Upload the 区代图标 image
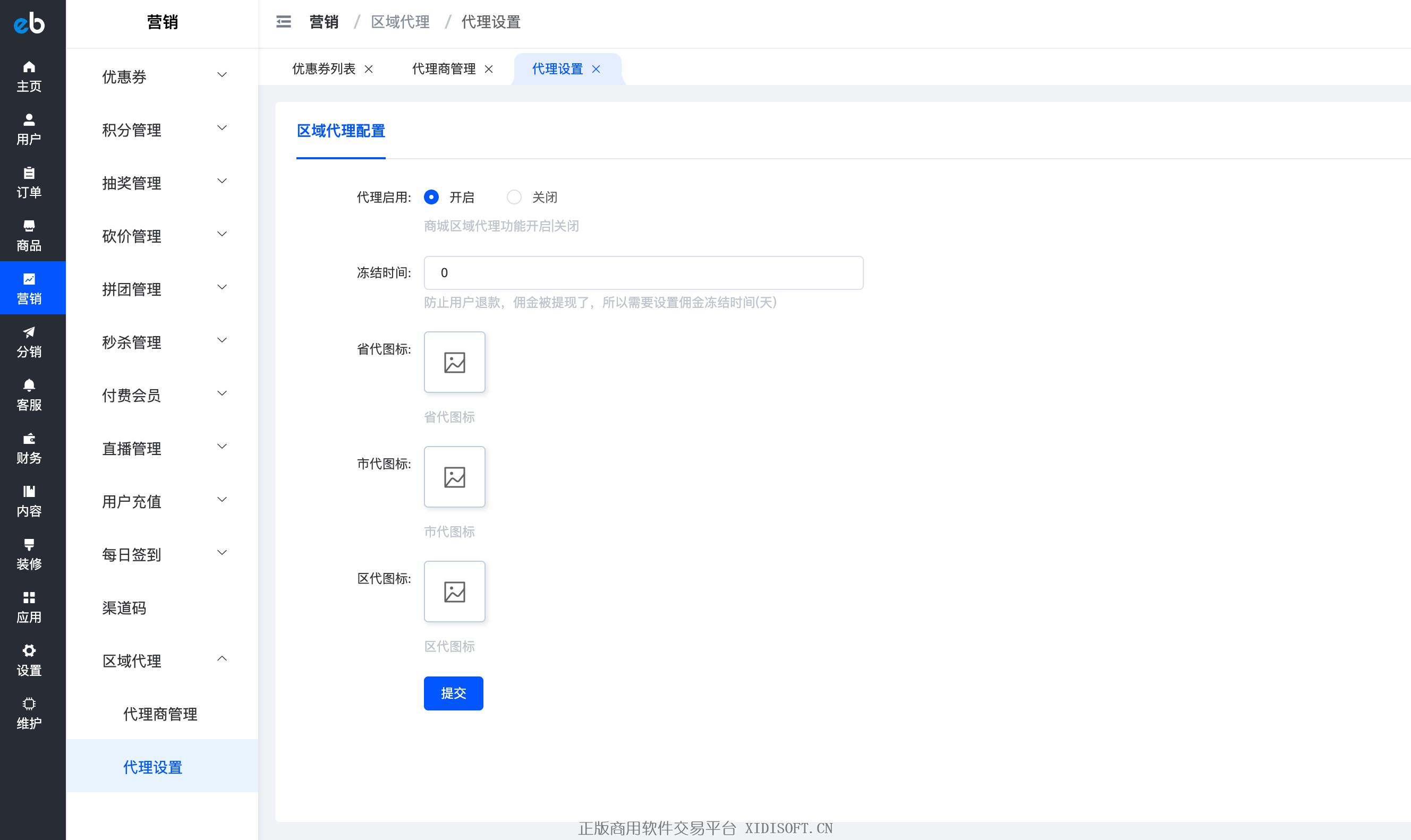This screenshot has height=840, width=1411. tap(455, 592)
